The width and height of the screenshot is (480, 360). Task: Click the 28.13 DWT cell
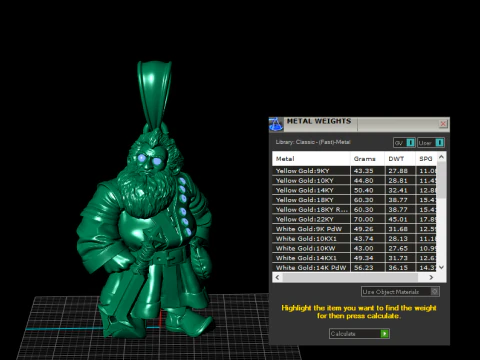(400, 238)
